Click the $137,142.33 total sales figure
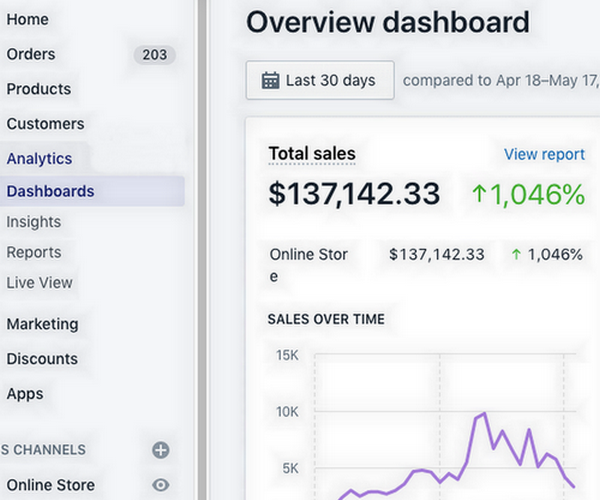Viewport: 600px width, 500px height. (x=354, y=194)
